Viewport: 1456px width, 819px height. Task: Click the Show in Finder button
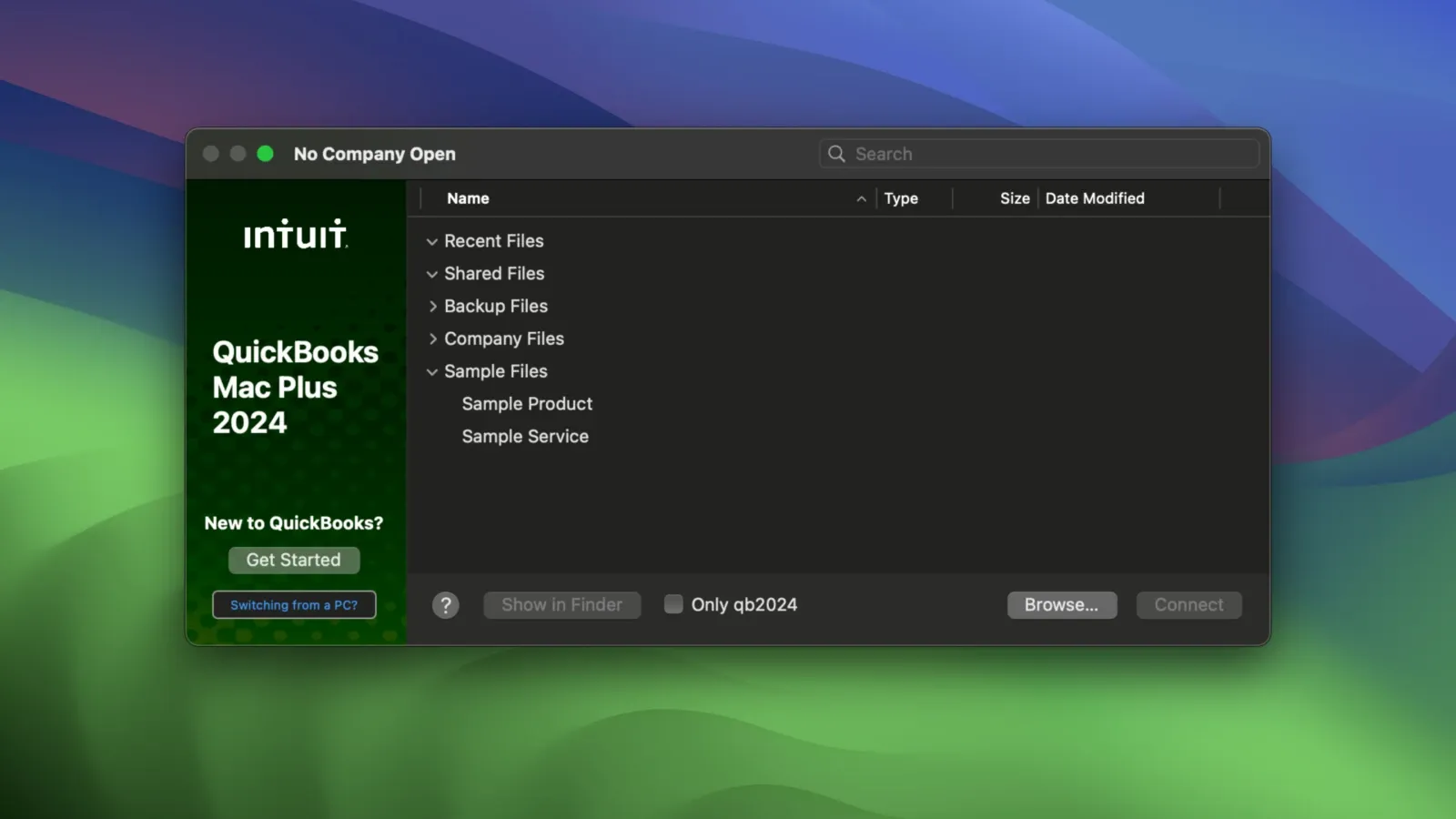(x=561, y=604)
